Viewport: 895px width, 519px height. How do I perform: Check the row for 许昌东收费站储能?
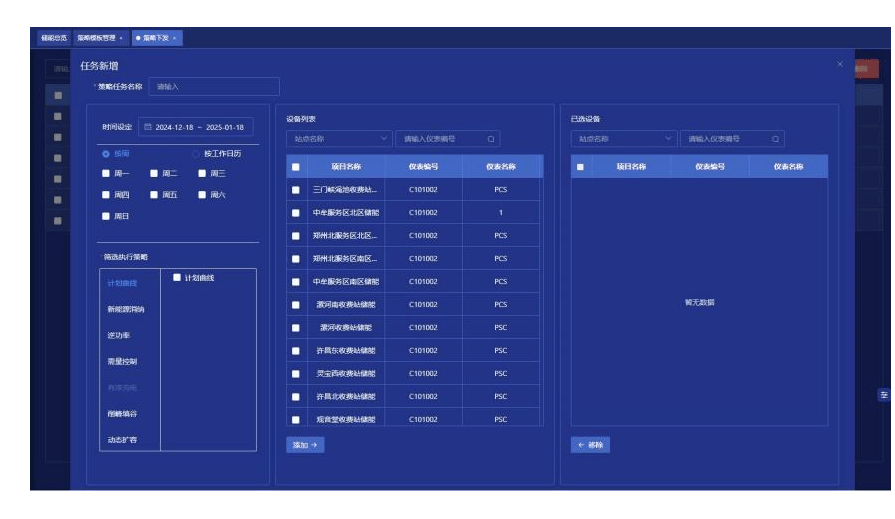click(296, 351)
